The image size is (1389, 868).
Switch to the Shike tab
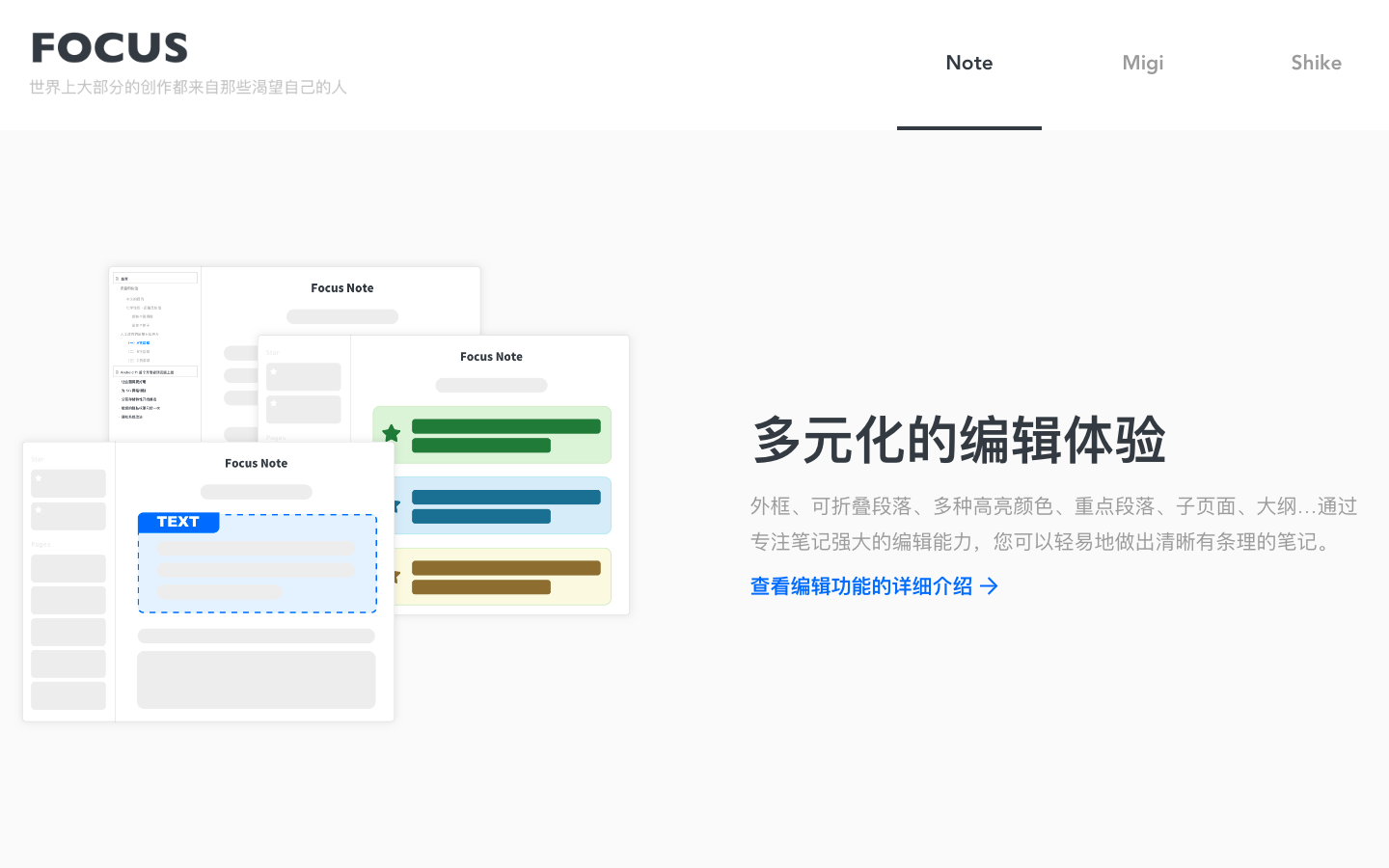coord(1316,63)
